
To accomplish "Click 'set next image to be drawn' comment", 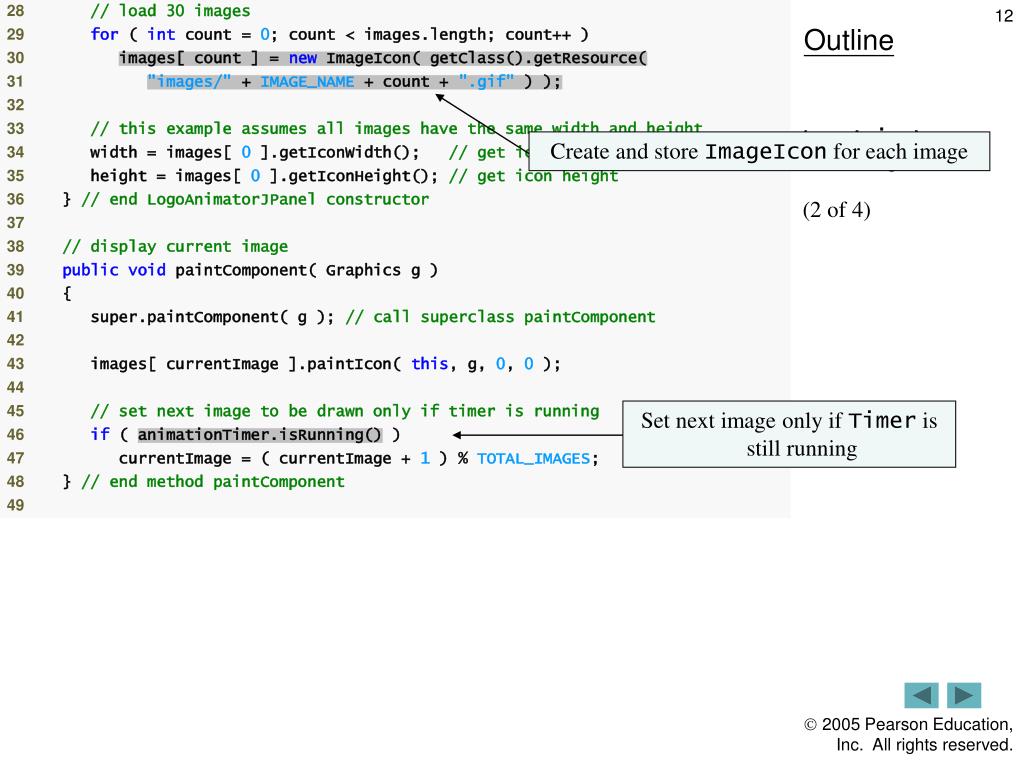I will pyautogui.click(x=345, y=411).
